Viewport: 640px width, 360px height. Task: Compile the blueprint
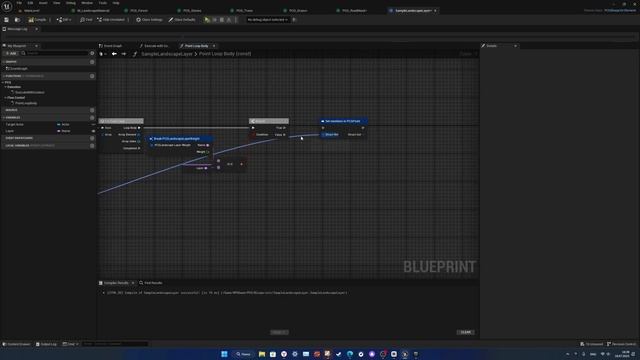38,20
